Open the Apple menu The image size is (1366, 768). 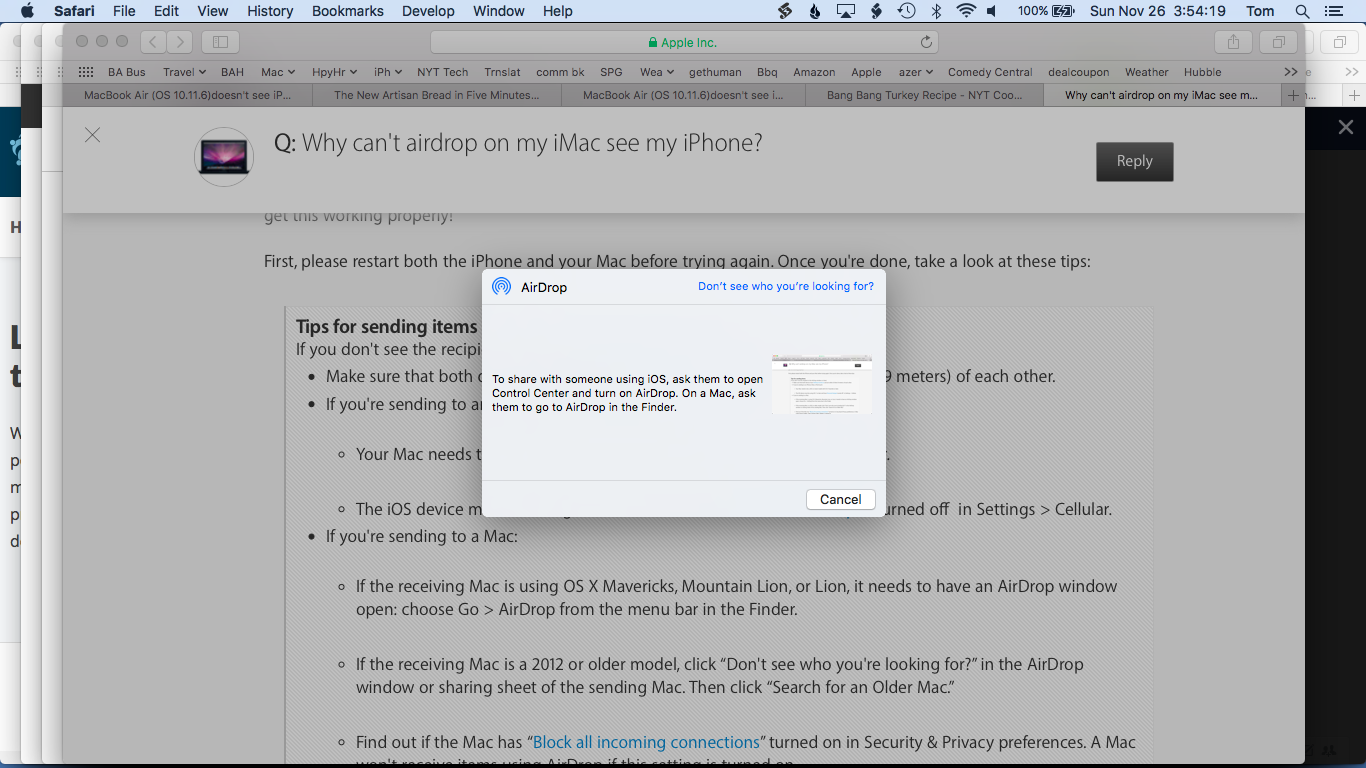click(27, 11)
